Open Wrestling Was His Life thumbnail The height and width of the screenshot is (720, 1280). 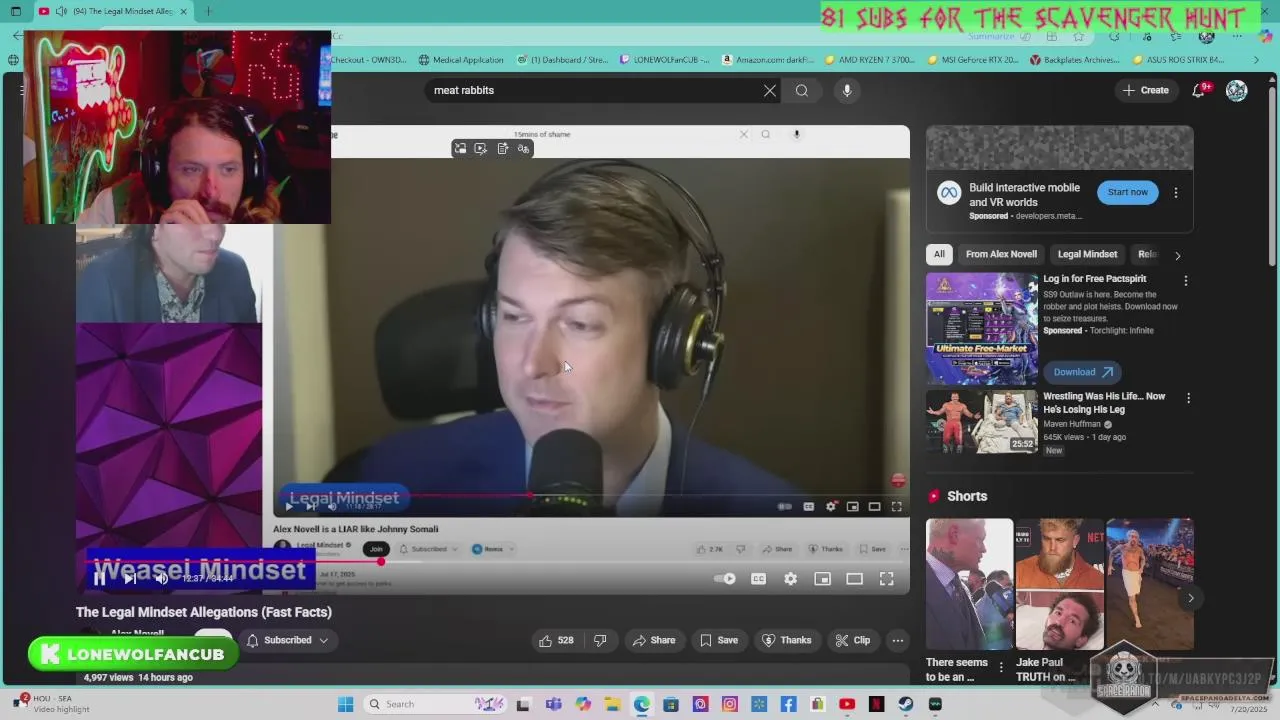pos(982,422)
